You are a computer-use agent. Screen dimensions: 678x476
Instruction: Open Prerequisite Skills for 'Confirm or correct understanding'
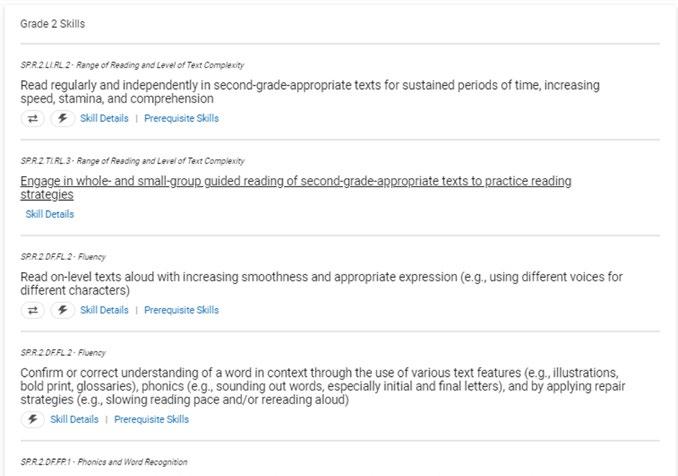point(151,419)
